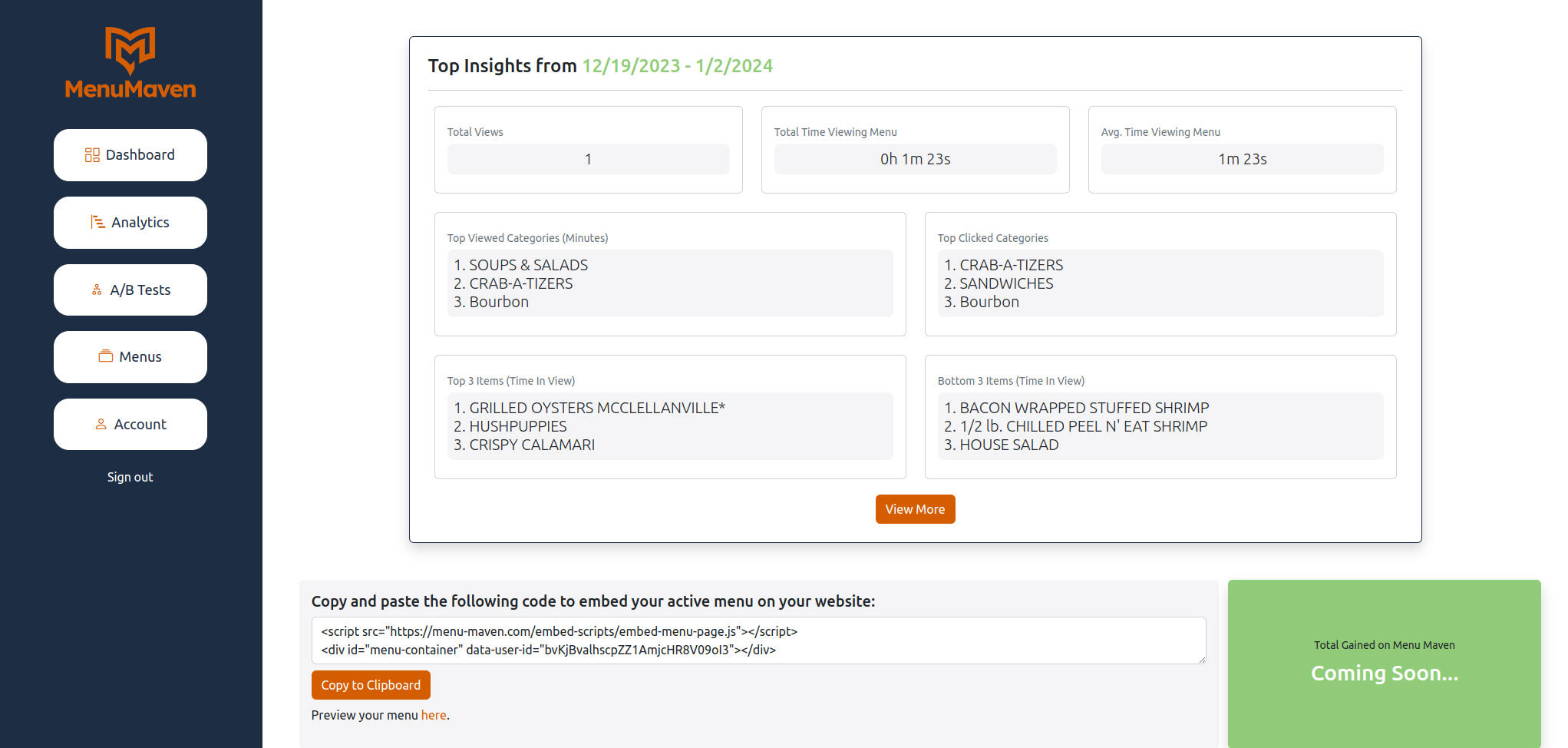Click the A/B Tests icon

click(97, 290)
